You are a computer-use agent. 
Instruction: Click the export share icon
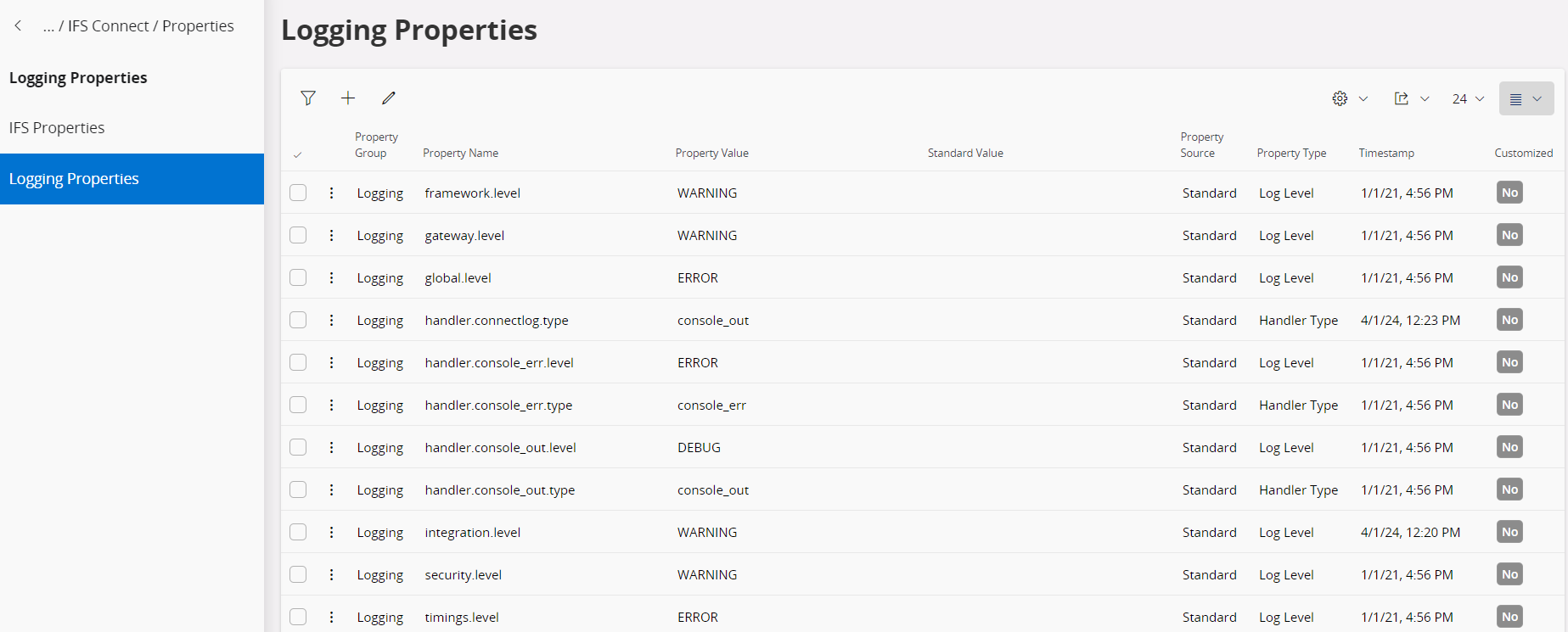[x=1402, y=98]
